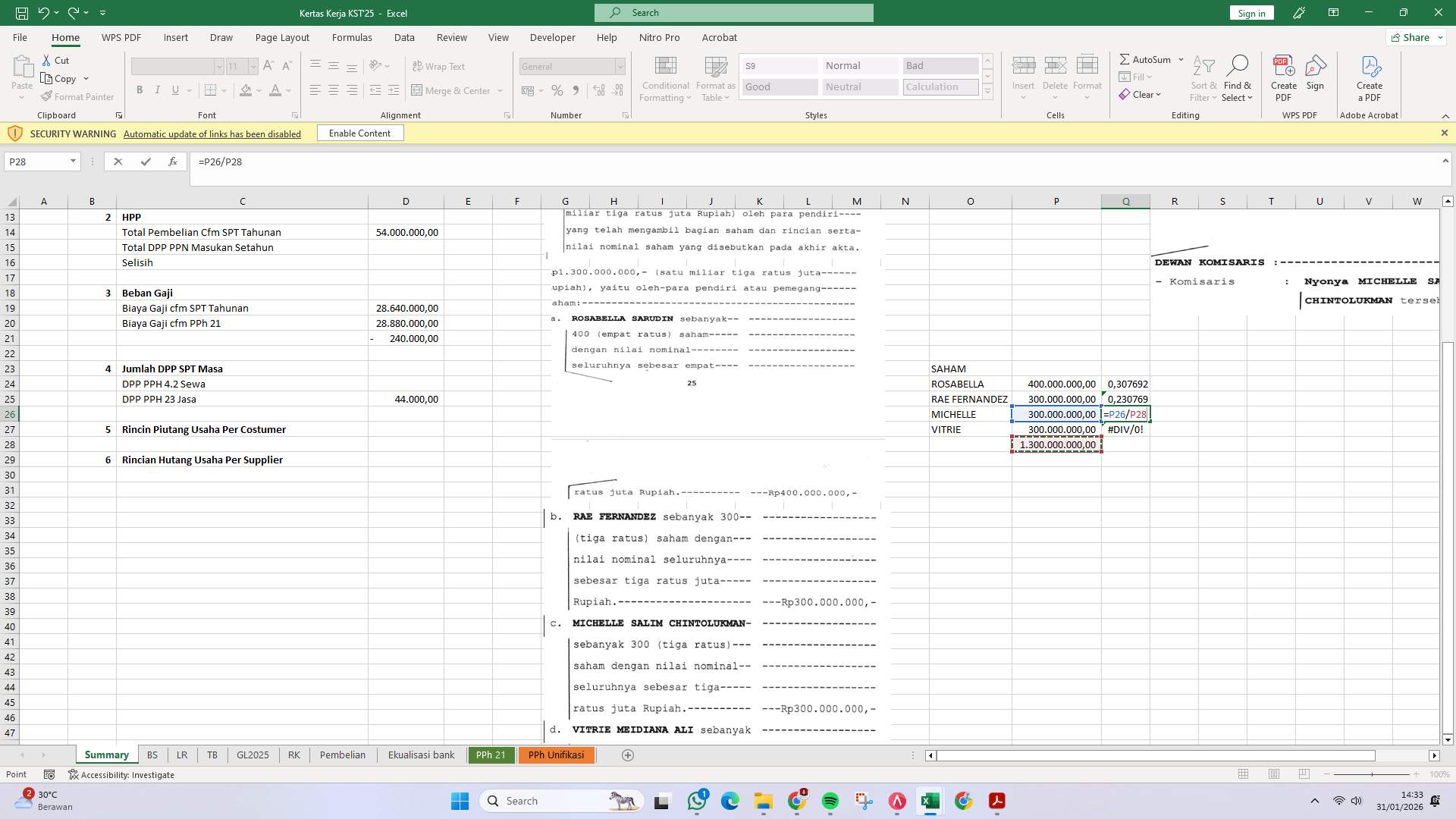1456x819 pixels.
Task: Click the Create PDF icon
Action: [x=1283, y=76]
